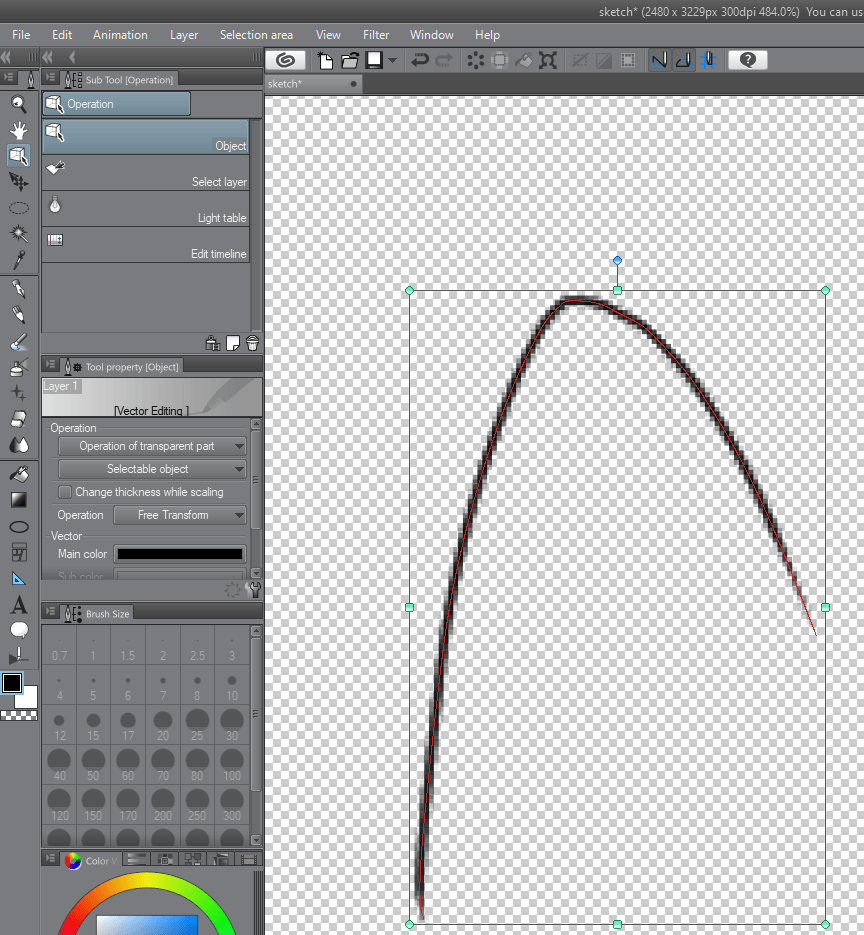This screenshot has width=864, height=935.
Task: Enable Change thickness while scaling checkbox
Action: pyautogui.click(x=66, y=492)
